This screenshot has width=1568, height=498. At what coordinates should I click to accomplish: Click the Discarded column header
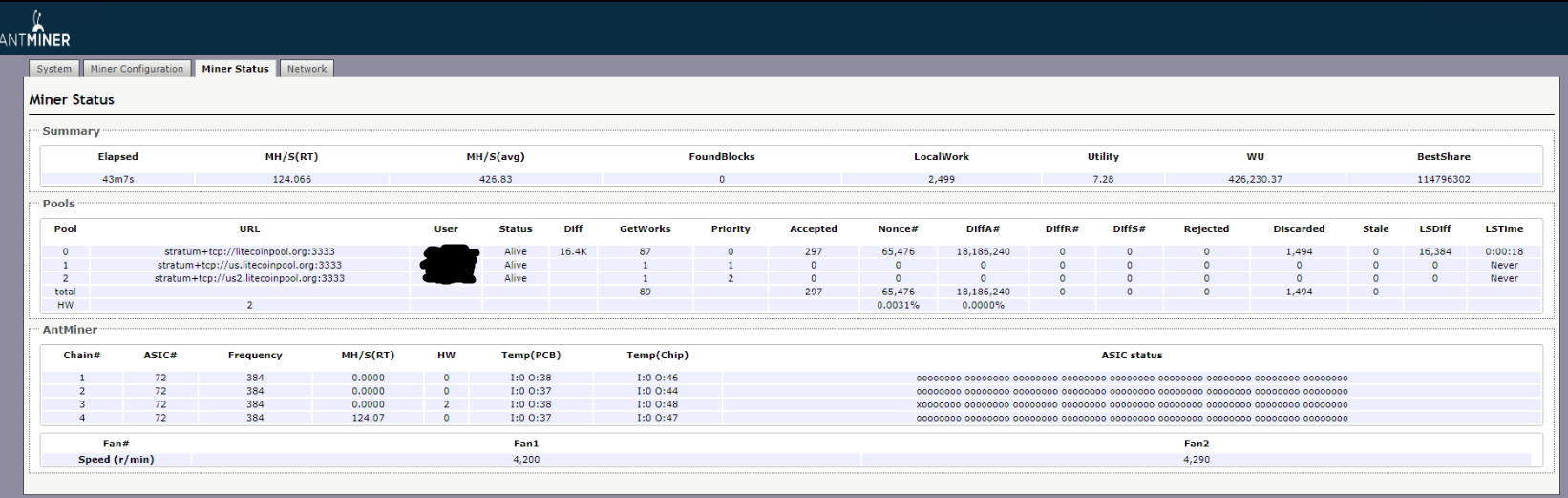1299,229
